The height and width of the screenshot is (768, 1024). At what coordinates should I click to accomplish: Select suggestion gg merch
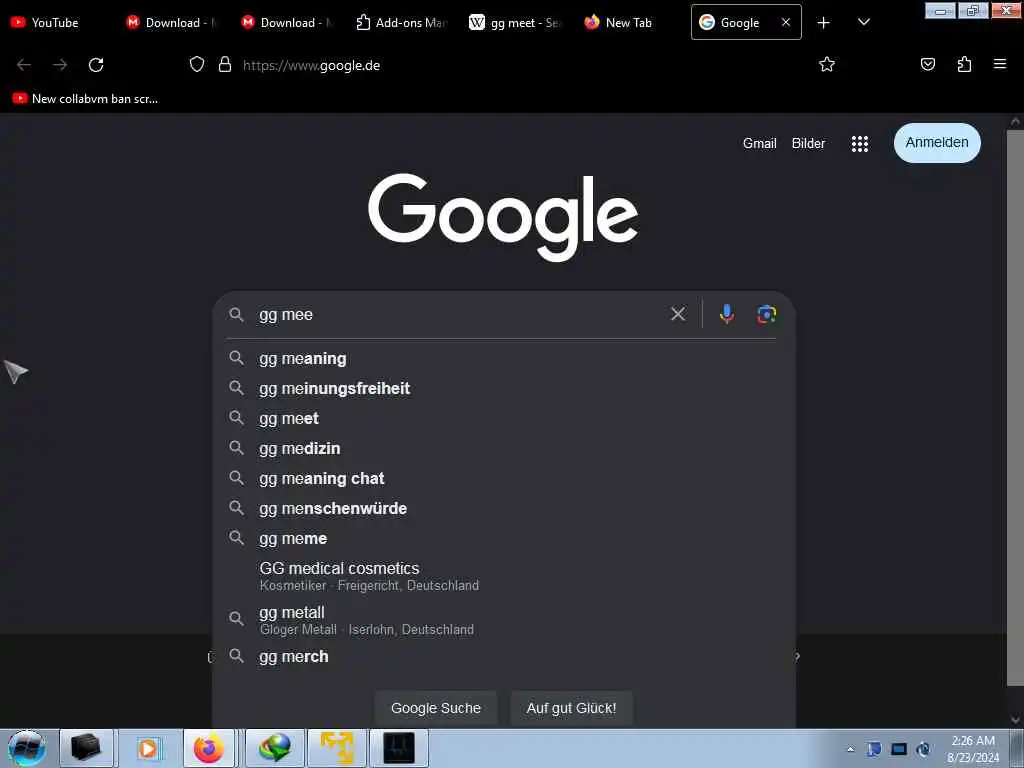[503, 656]
